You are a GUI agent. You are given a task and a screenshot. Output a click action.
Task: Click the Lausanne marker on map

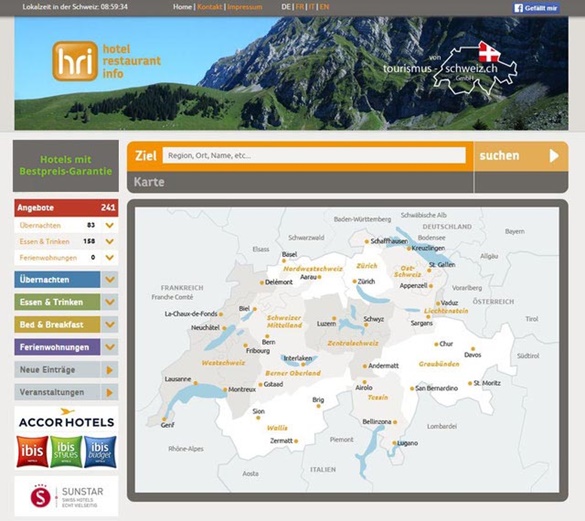(195, 383)
